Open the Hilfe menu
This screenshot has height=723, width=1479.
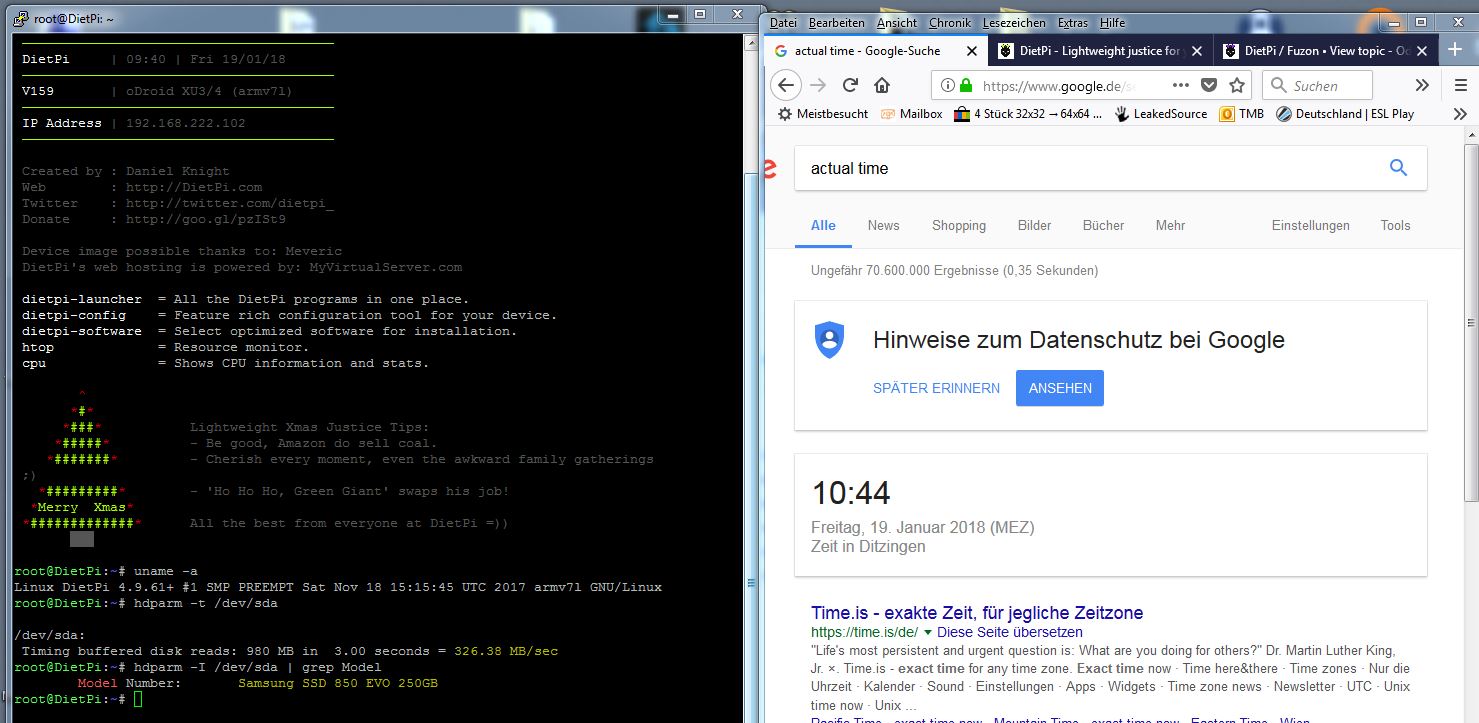tap(1112, 23)
